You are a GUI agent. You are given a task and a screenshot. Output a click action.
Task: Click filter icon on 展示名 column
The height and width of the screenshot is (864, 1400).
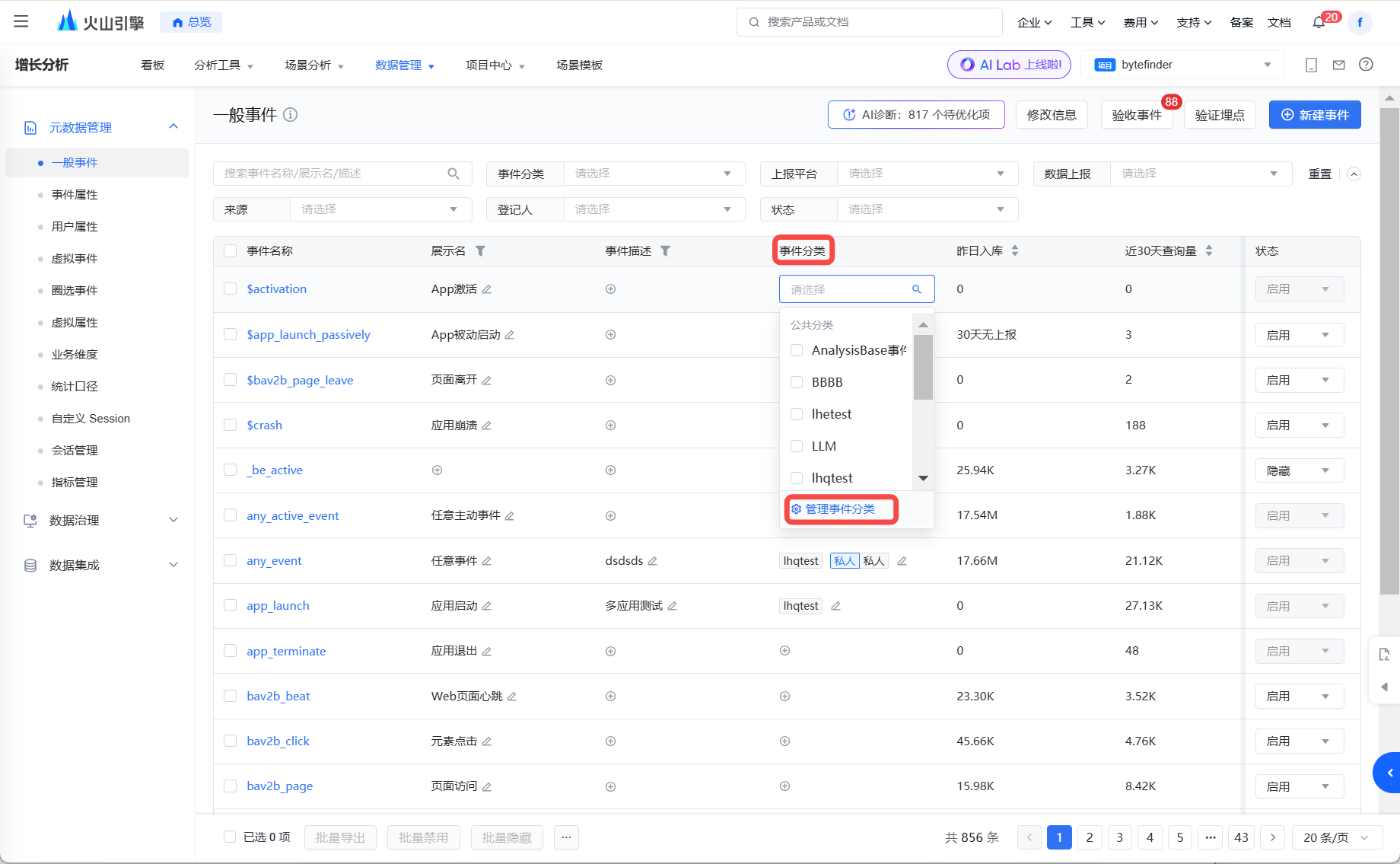coord(480,251)
